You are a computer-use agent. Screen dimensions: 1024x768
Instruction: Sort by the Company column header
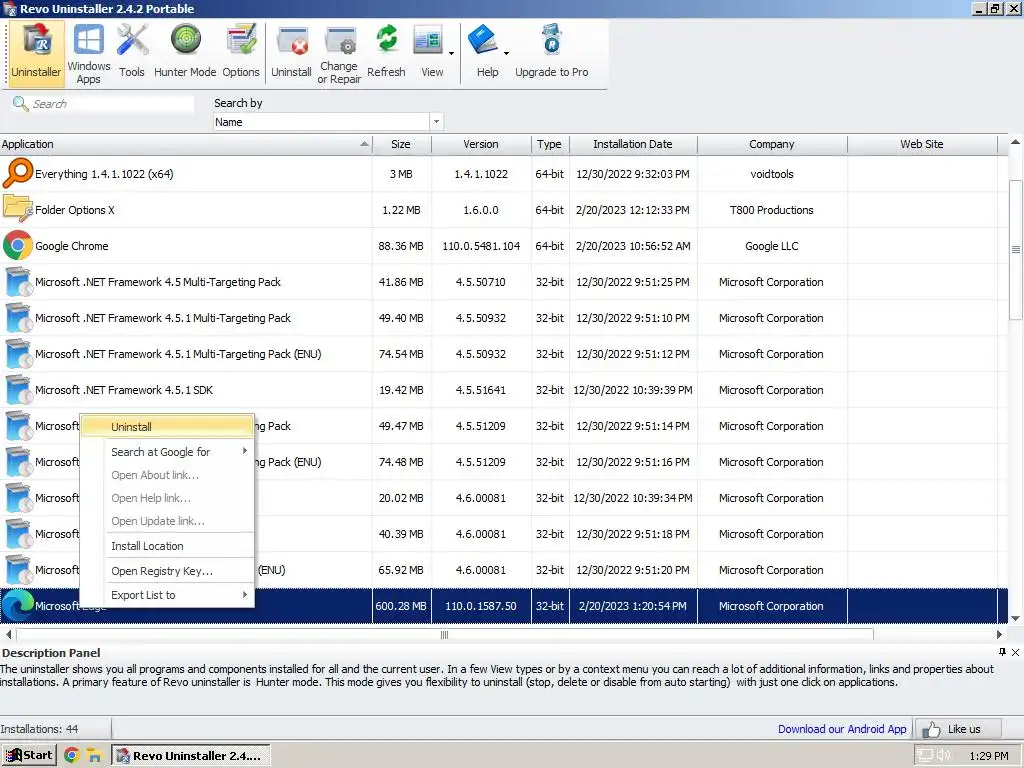coord(771,144)
